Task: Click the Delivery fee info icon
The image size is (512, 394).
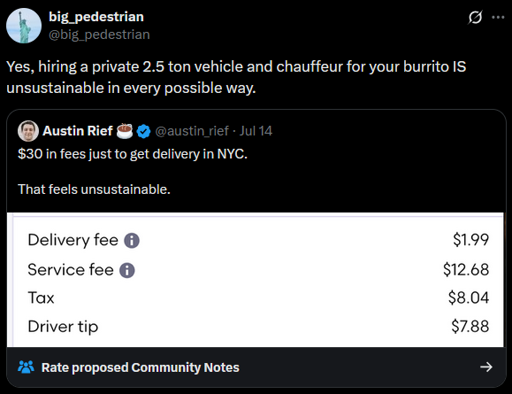Action: click(132, 240)
